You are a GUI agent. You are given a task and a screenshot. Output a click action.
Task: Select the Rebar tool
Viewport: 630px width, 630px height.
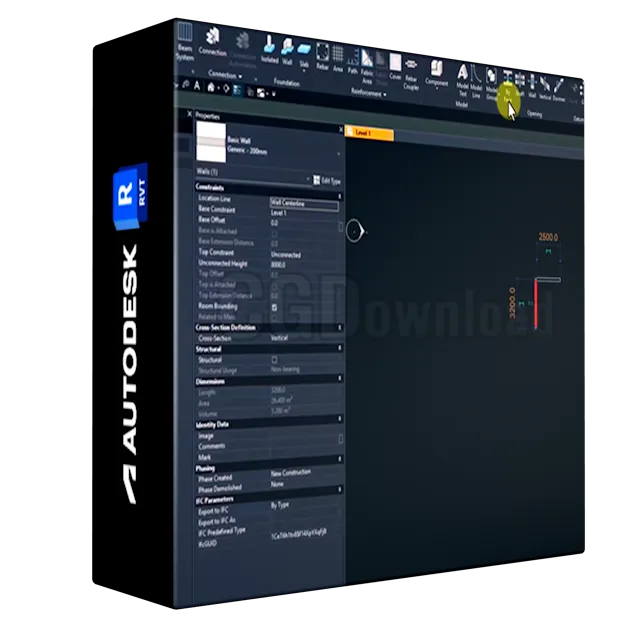point(323,57)
